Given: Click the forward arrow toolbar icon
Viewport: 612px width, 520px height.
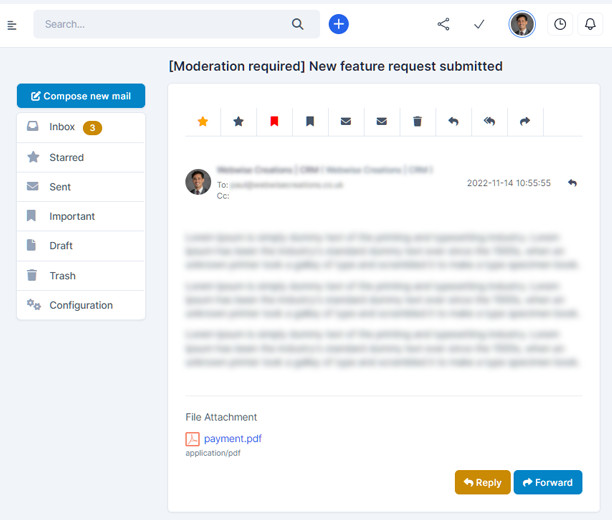Looking at the screenshot, I should click(x=525, y=121).
